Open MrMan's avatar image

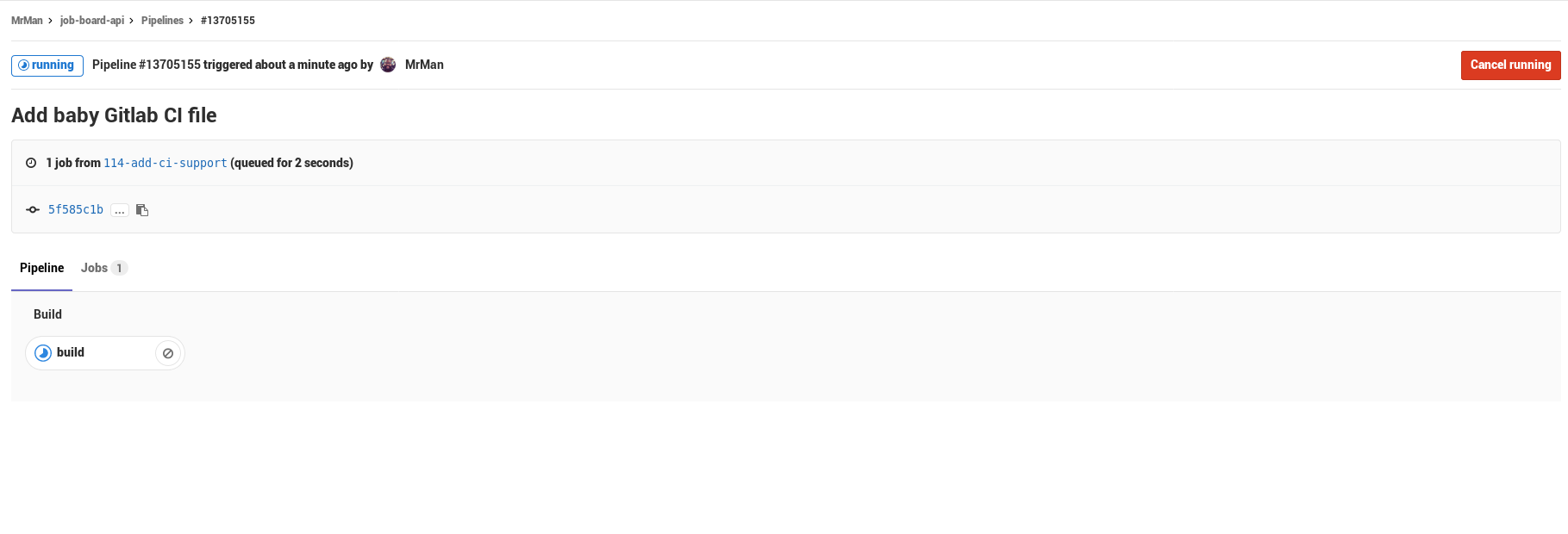click(x=388, y=65)
